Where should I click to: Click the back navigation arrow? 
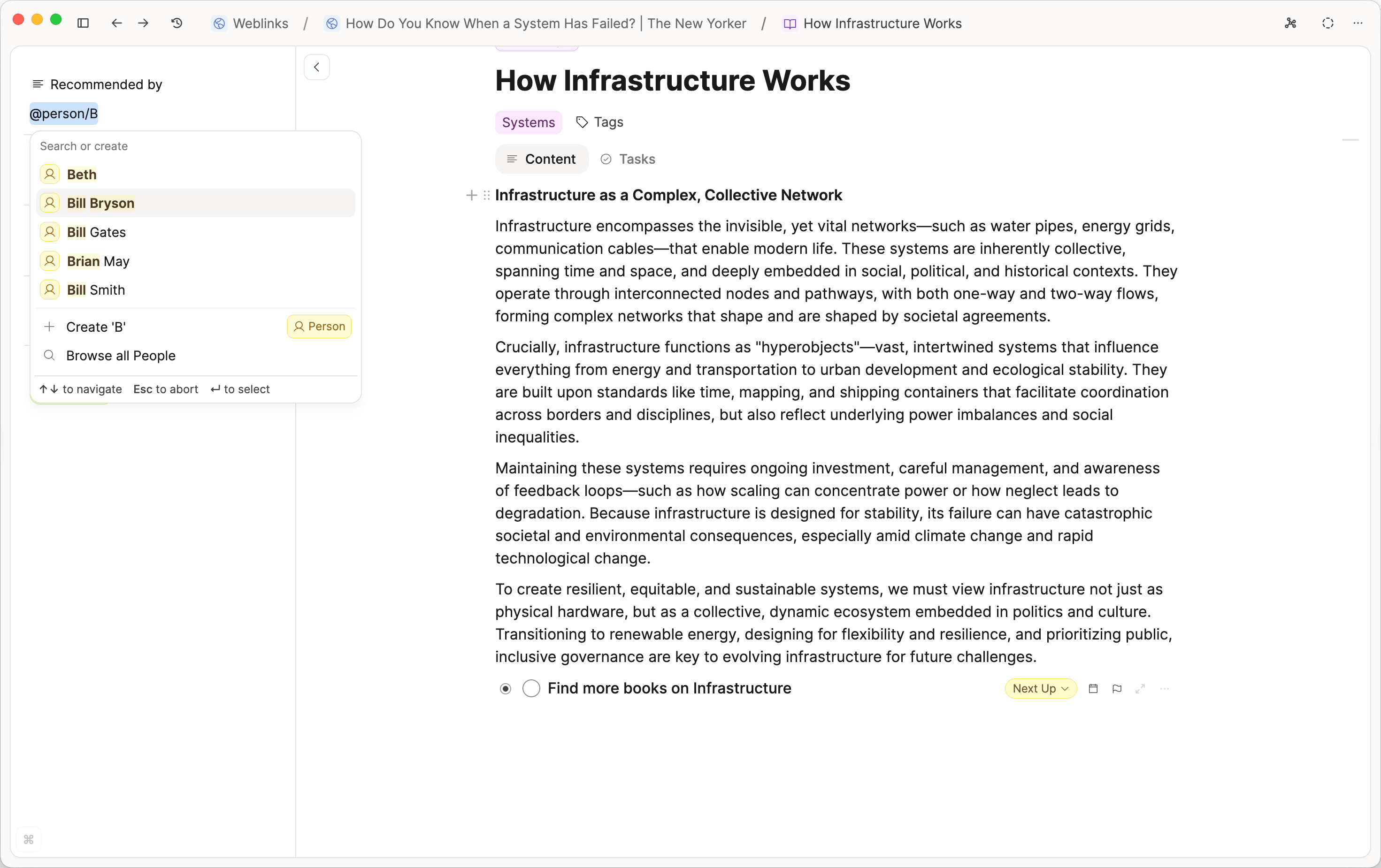pos(116,23)
